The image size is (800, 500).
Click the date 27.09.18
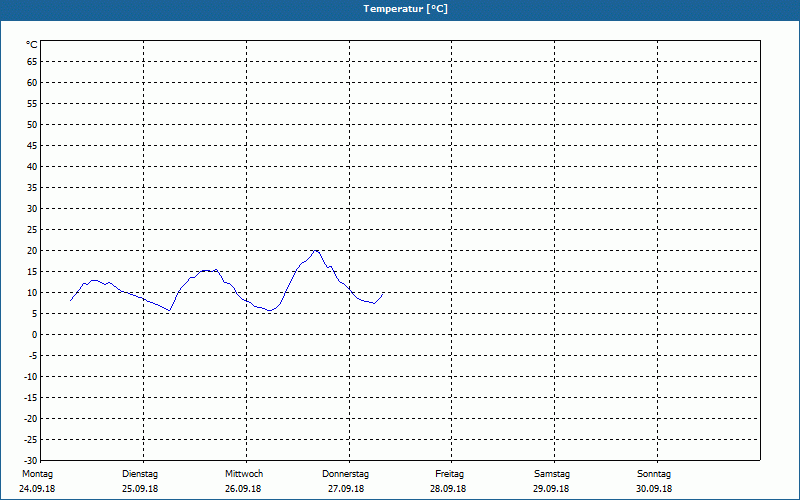coord(346,489)
